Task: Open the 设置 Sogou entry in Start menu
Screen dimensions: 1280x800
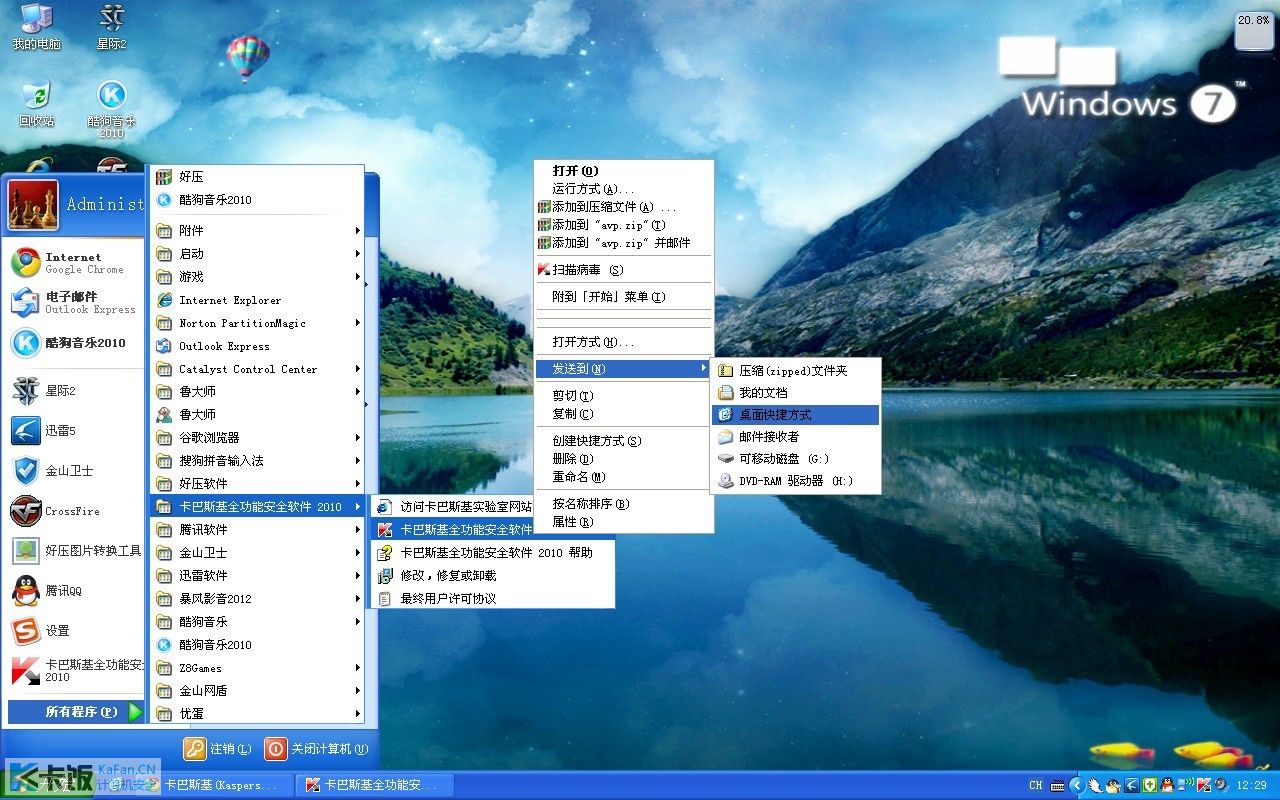Action: 74,631
